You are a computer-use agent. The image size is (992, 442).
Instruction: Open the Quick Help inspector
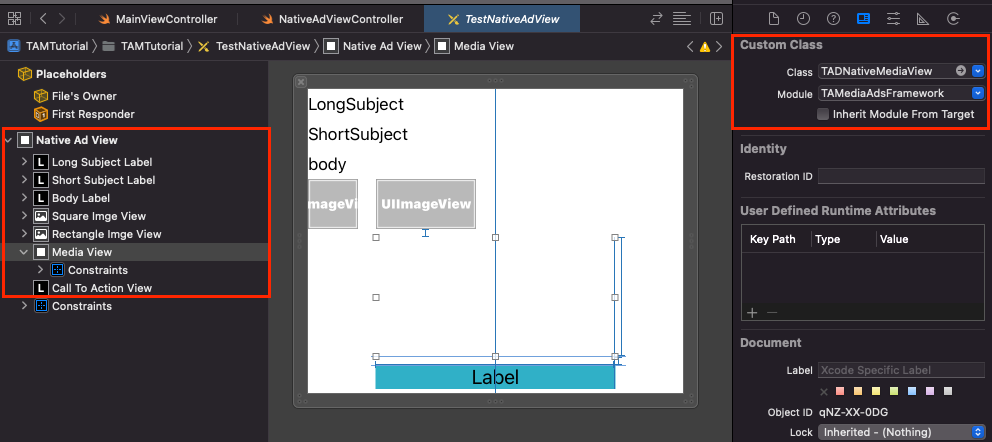click(x=833, y=18)
